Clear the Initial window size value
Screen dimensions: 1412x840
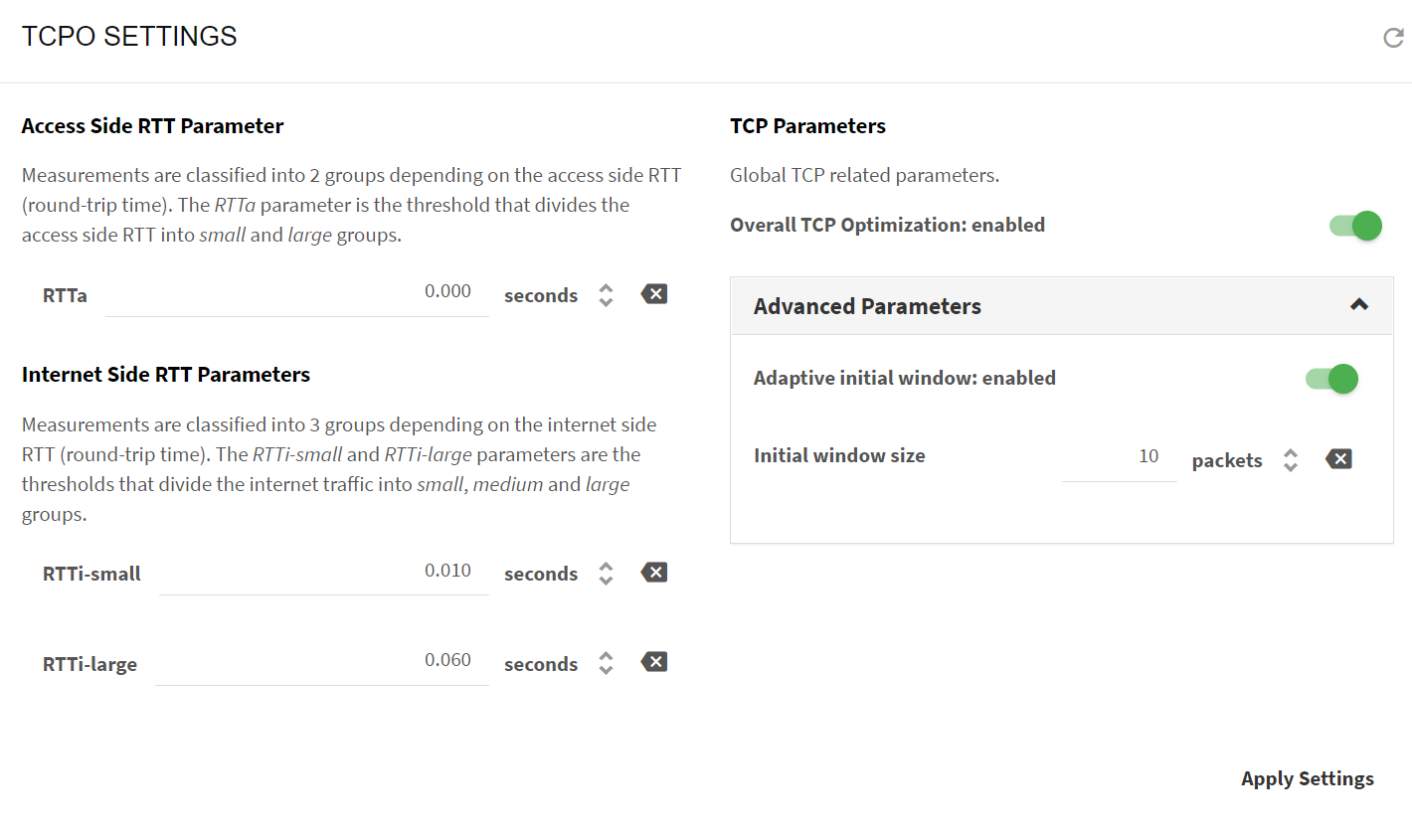1338,459
